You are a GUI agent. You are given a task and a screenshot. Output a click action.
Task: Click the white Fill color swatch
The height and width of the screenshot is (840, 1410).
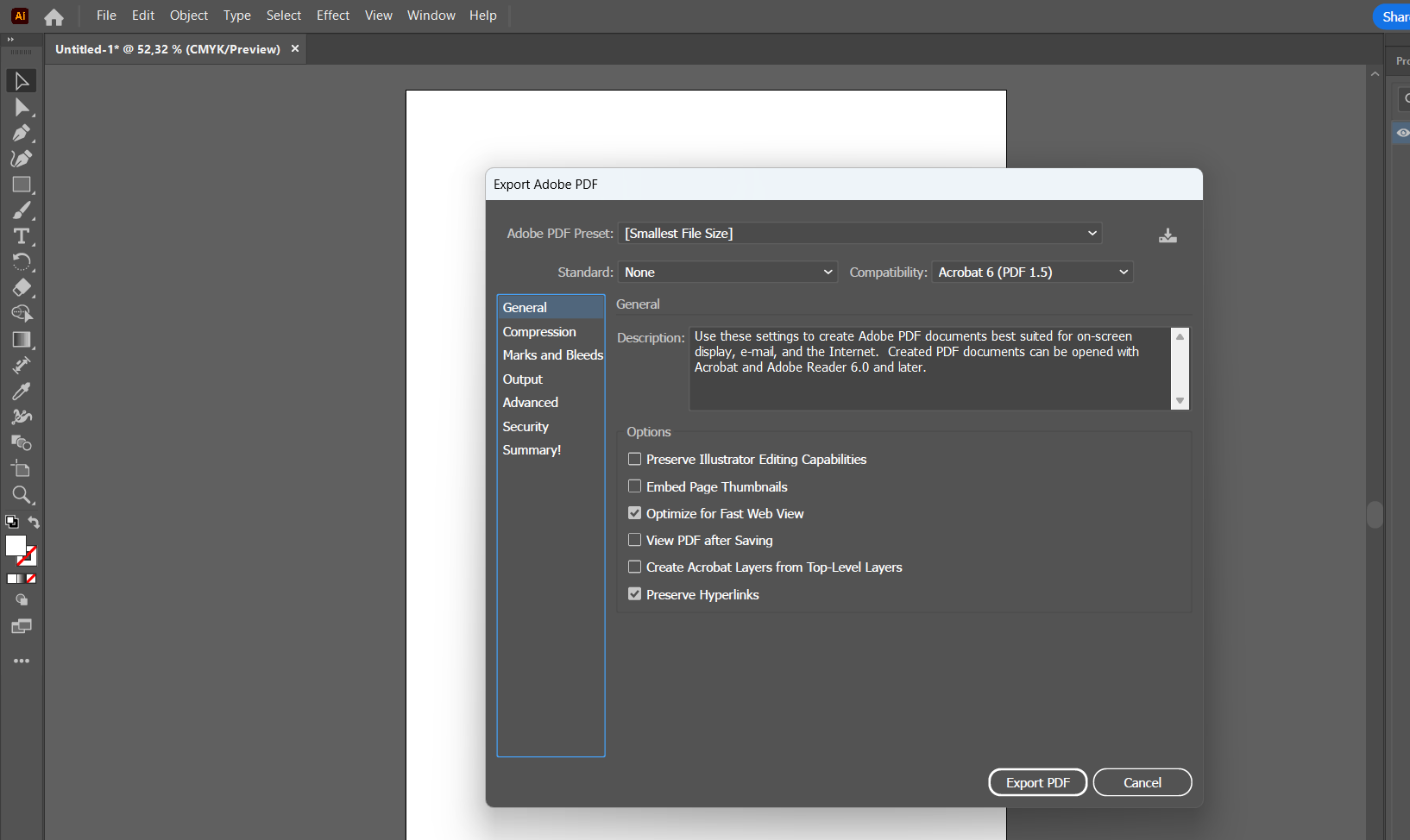point(15,545)
